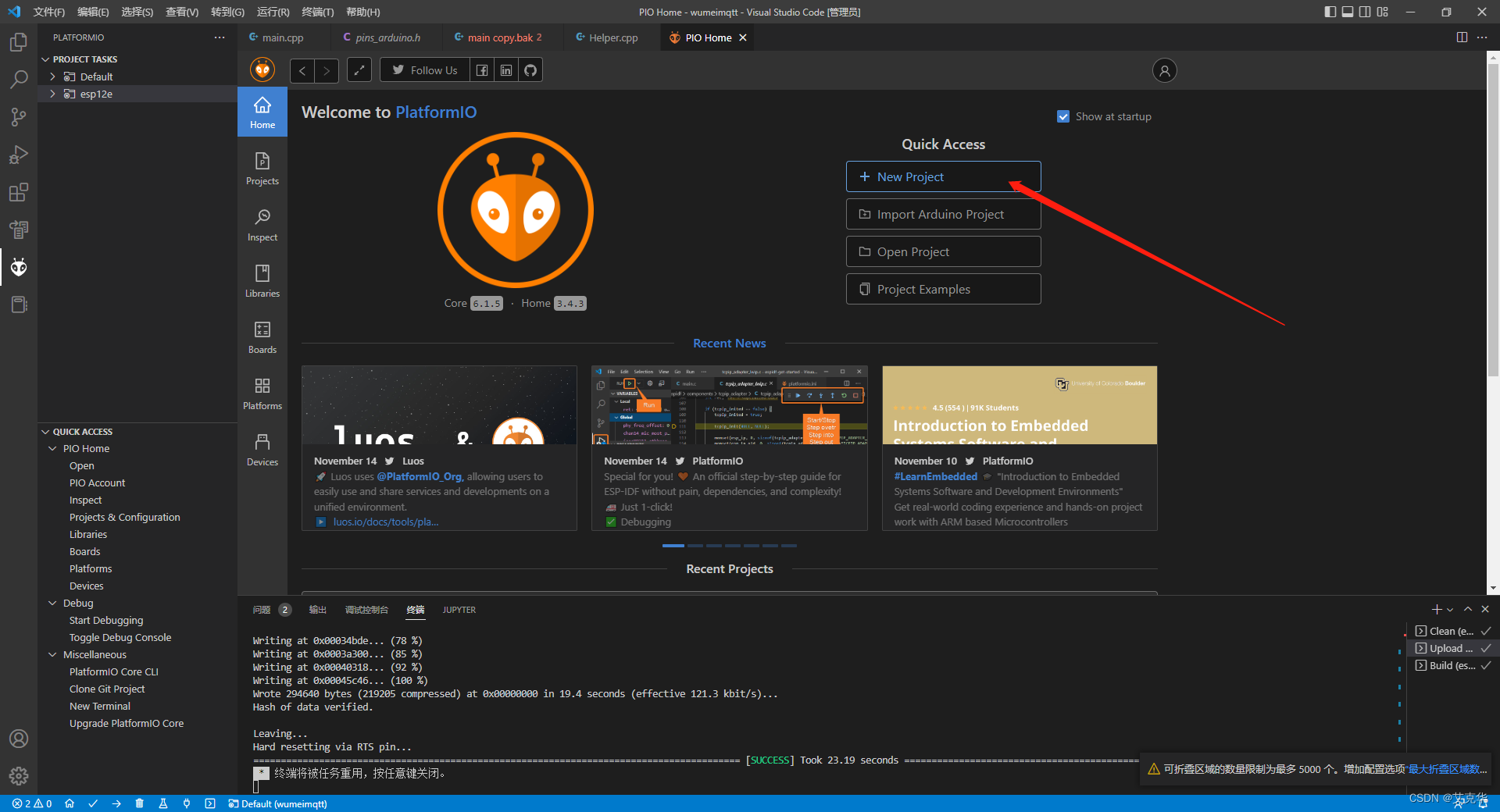Open PlatformIO LinkedIn page icon
The width and height of the screenshot is (1500, 812).
506,70
